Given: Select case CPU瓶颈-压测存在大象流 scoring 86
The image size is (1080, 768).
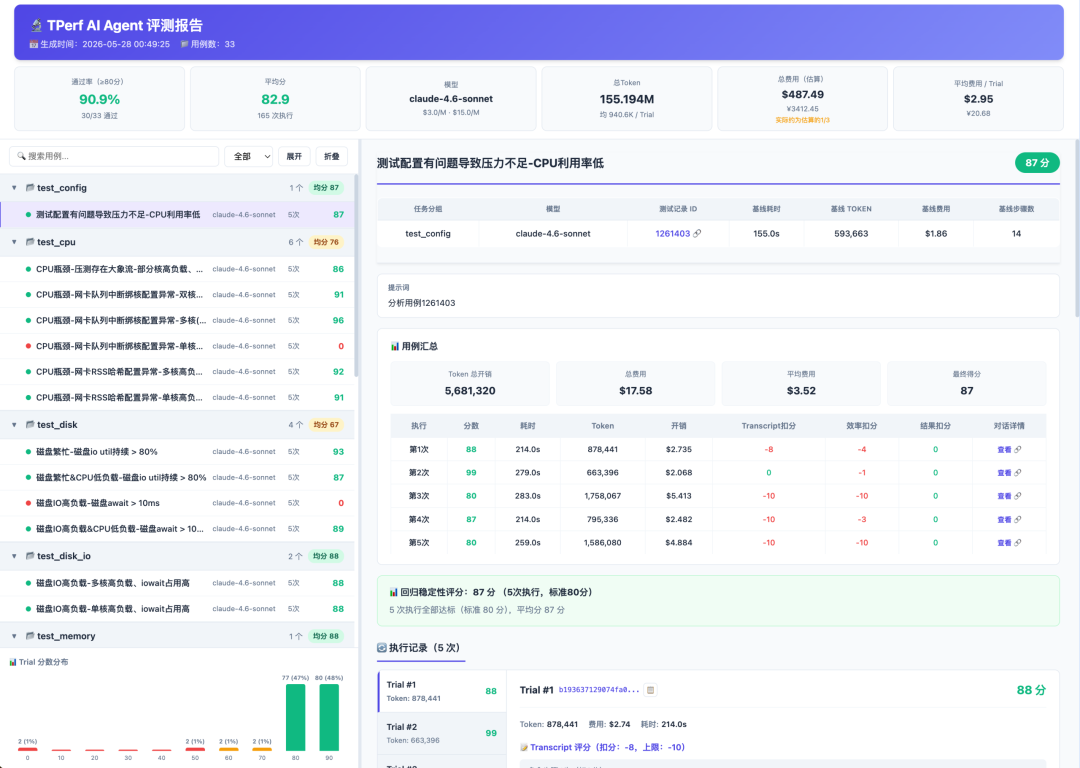Looking at the screenshot, I should (x=177, y=269).
